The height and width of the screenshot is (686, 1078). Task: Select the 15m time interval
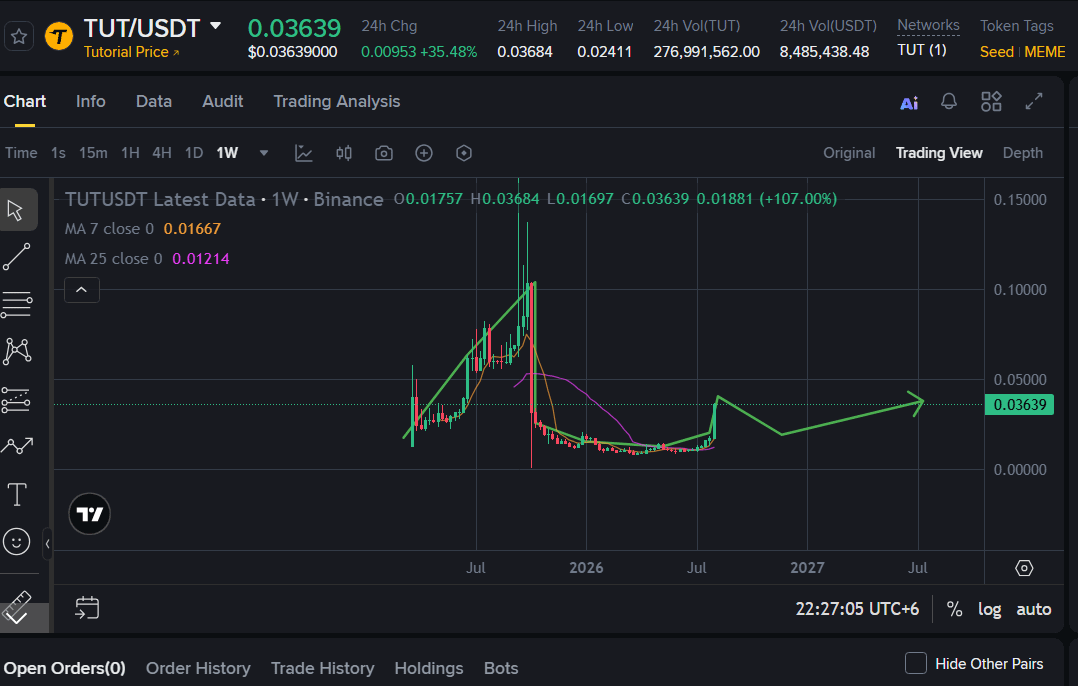click(x=93, y=153)
